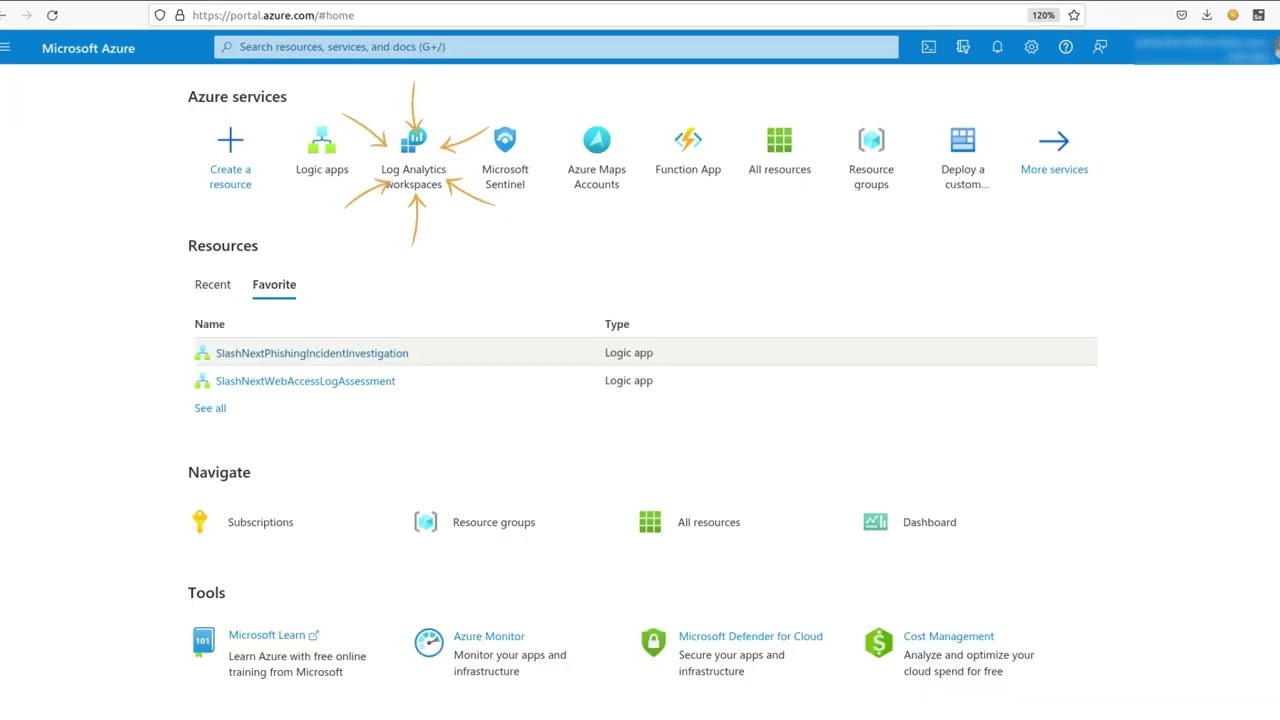The image size is (1280, 720).
Task: Open the Microsoft Defender for Cloud link
Action: 750,636
